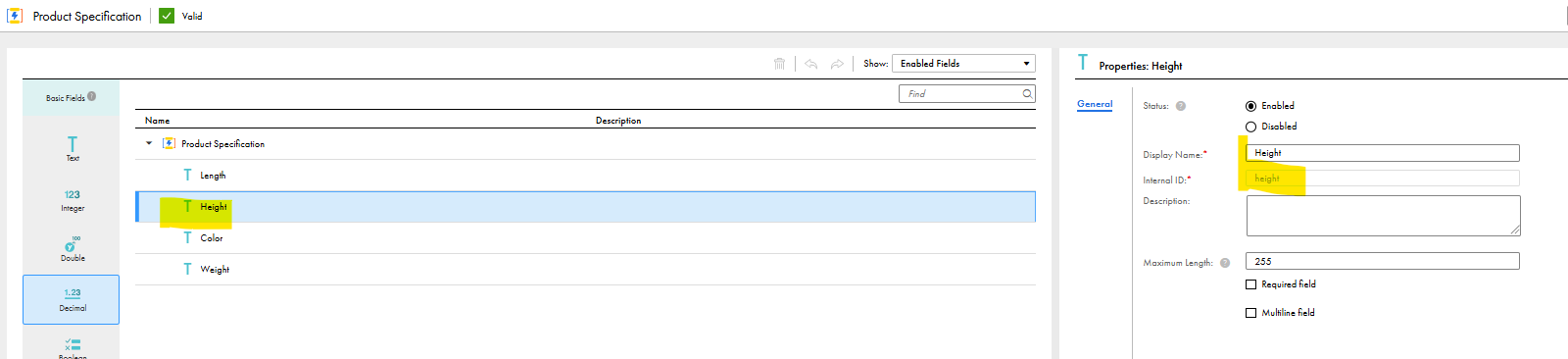Screen dimensions: 1568x359
Task: Open the Show Enabled Fields dropdown
Action: point(963,64)
